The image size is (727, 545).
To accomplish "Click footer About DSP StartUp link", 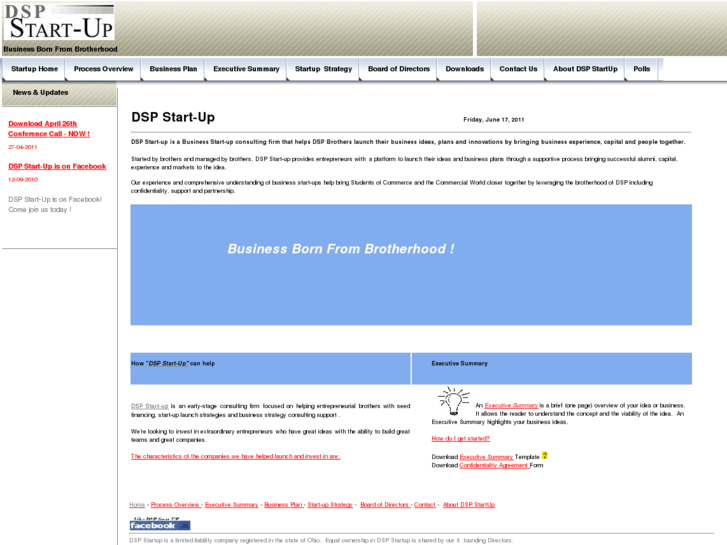I will click(469, 505).
